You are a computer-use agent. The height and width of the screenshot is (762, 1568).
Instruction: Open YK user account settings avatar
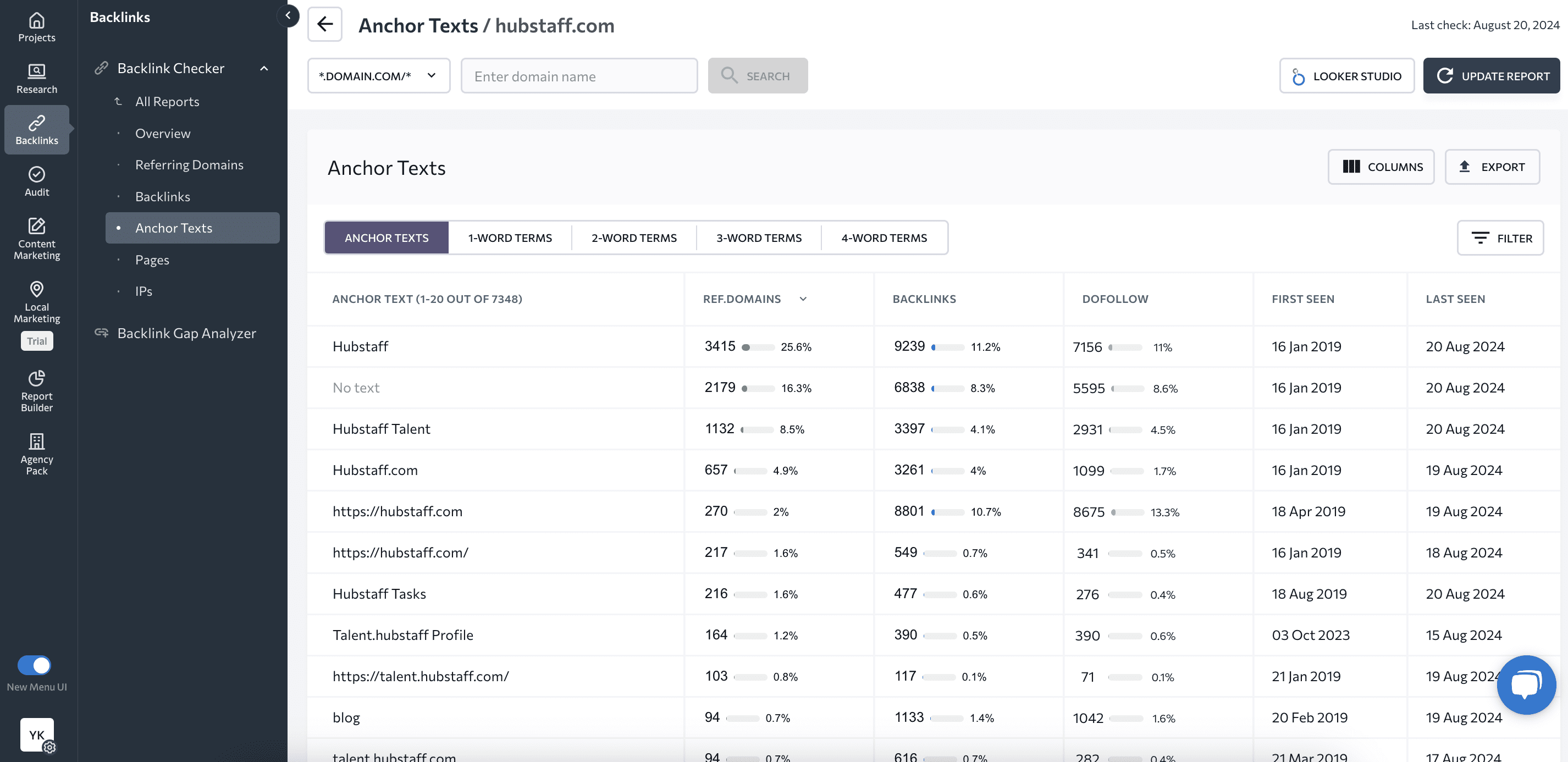pyautogui.click(x=37, y=735)
